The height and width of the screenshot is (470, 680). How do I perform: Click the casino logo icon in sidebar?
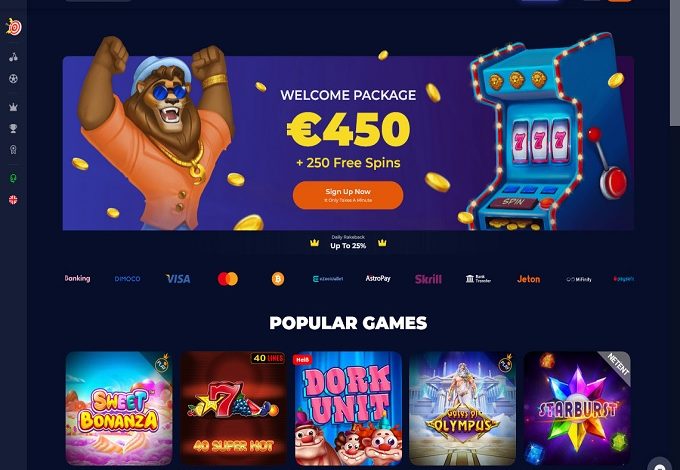tap(13, 27)
